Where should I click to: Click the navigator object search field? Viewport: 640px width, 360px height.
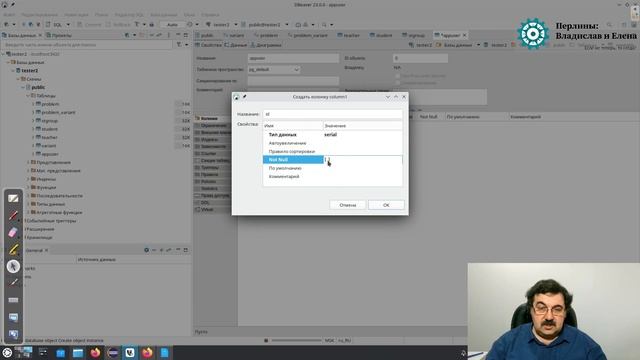point(88,44)
